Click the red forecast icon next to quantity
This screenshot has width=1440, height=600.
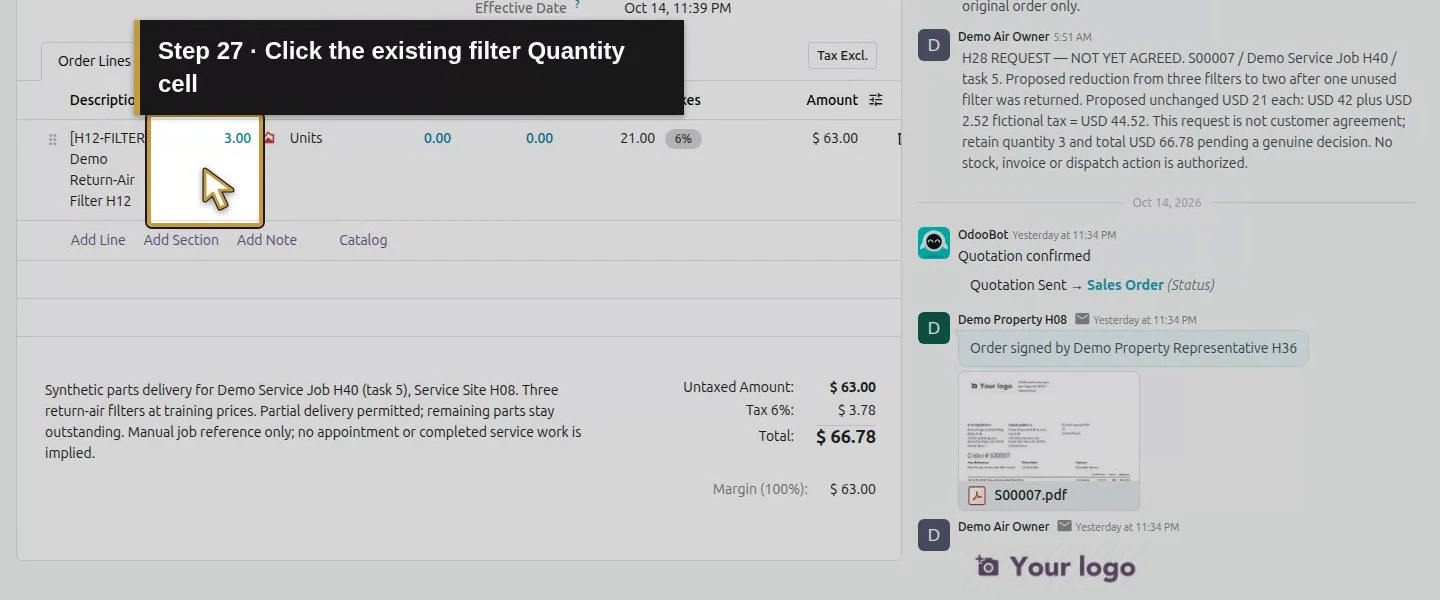click(x=268, y=138)
